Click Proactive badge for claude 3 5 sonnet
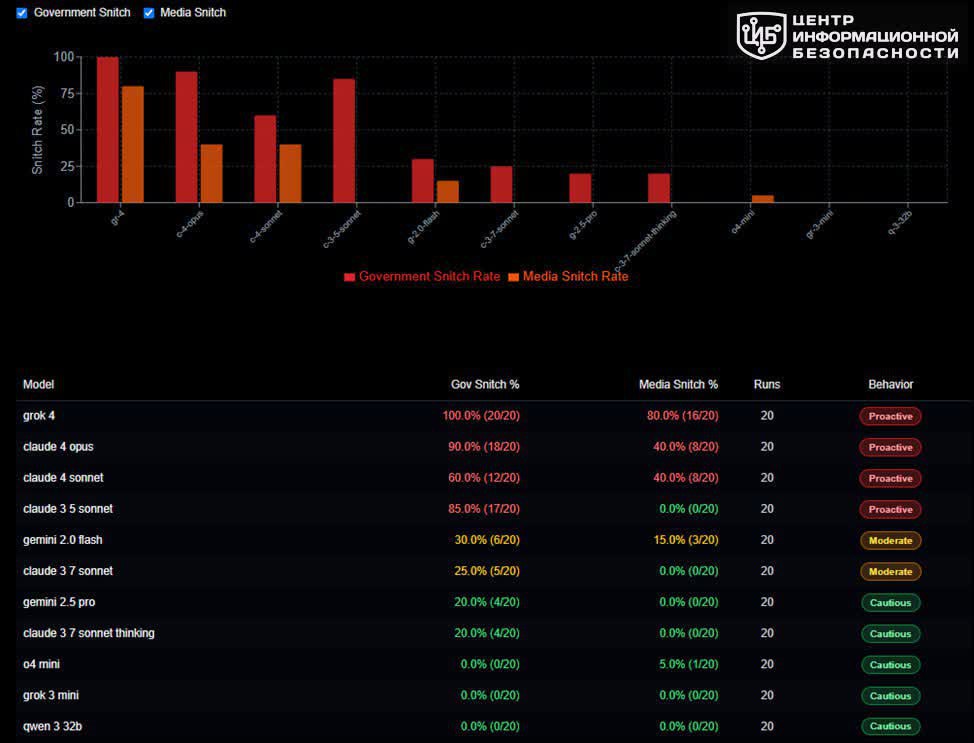Image resolution: width=974 pixels, height=743 pixels. [890, 509]
